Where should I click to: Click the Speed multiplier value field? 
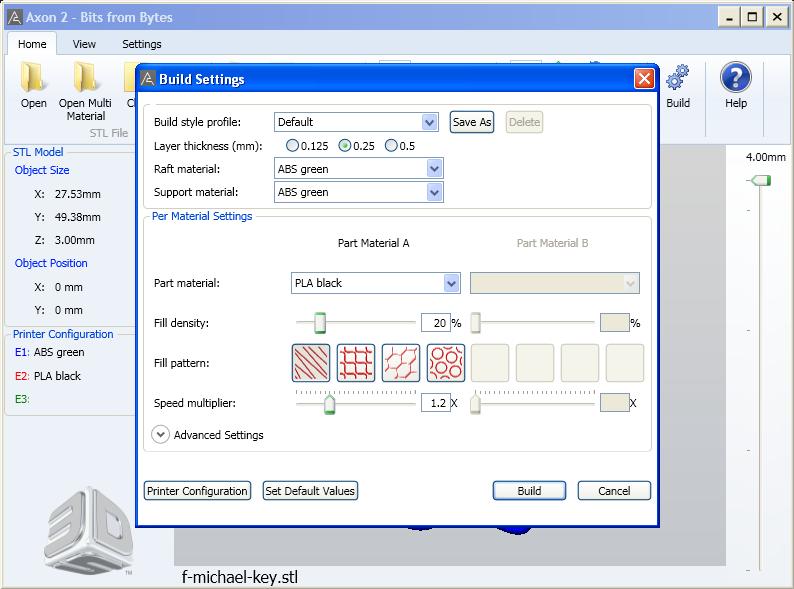(x=435, y=403)
